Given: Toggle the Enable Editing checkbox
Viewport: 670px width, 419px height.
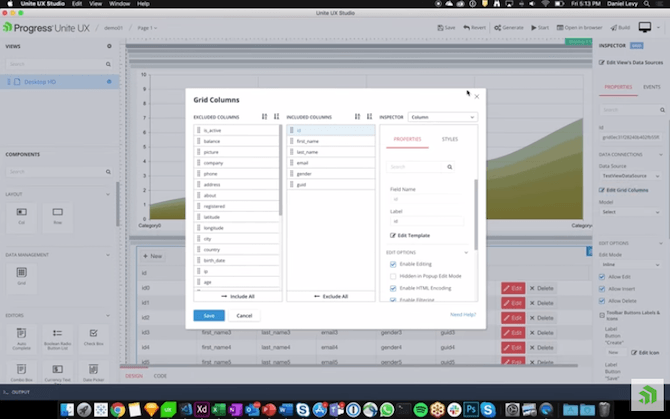Looking at the screenshot, I should pyautogui.click(x=393, y=264).
